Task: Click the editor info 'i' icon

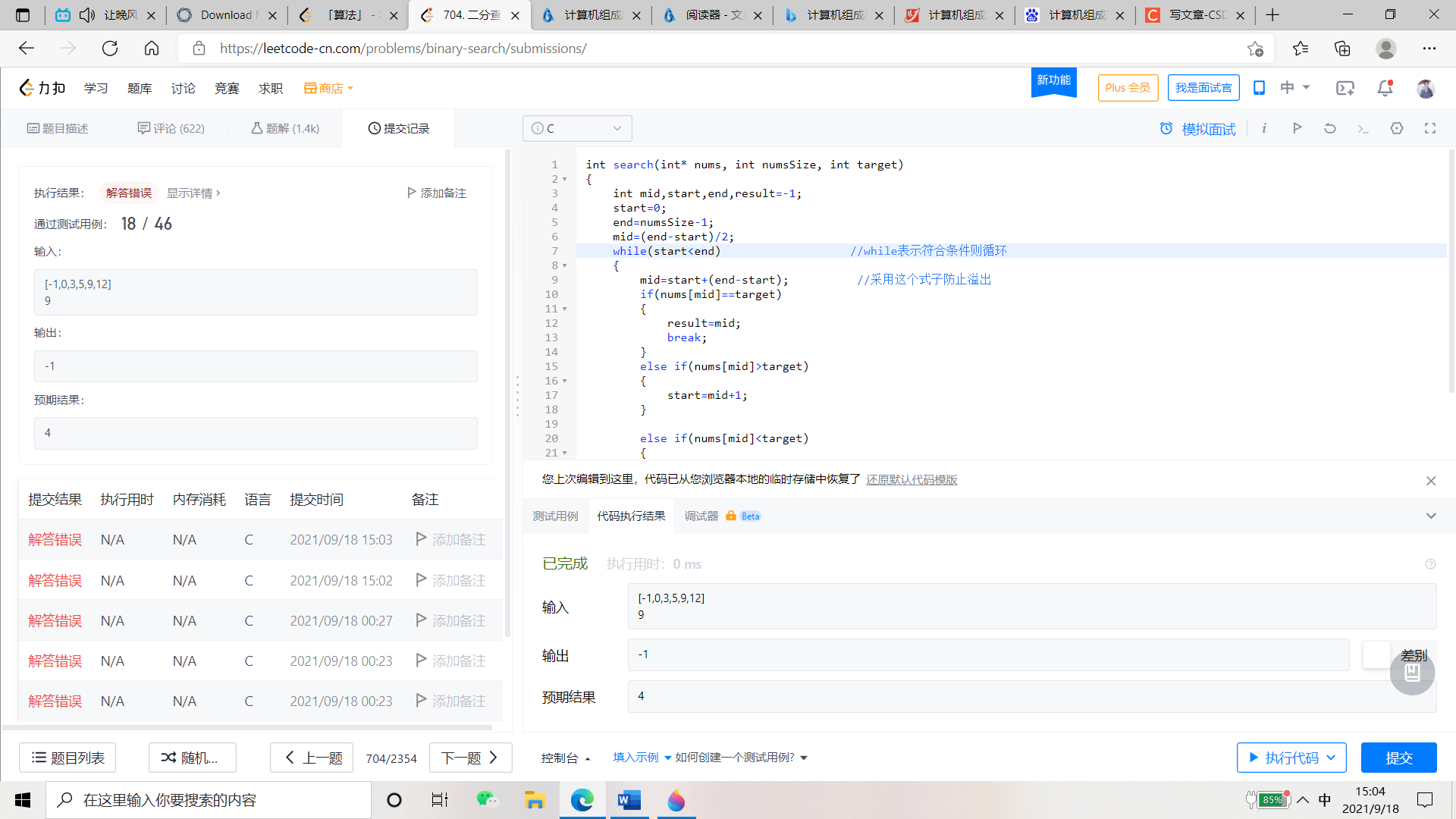Action: tap(1264, 128)
